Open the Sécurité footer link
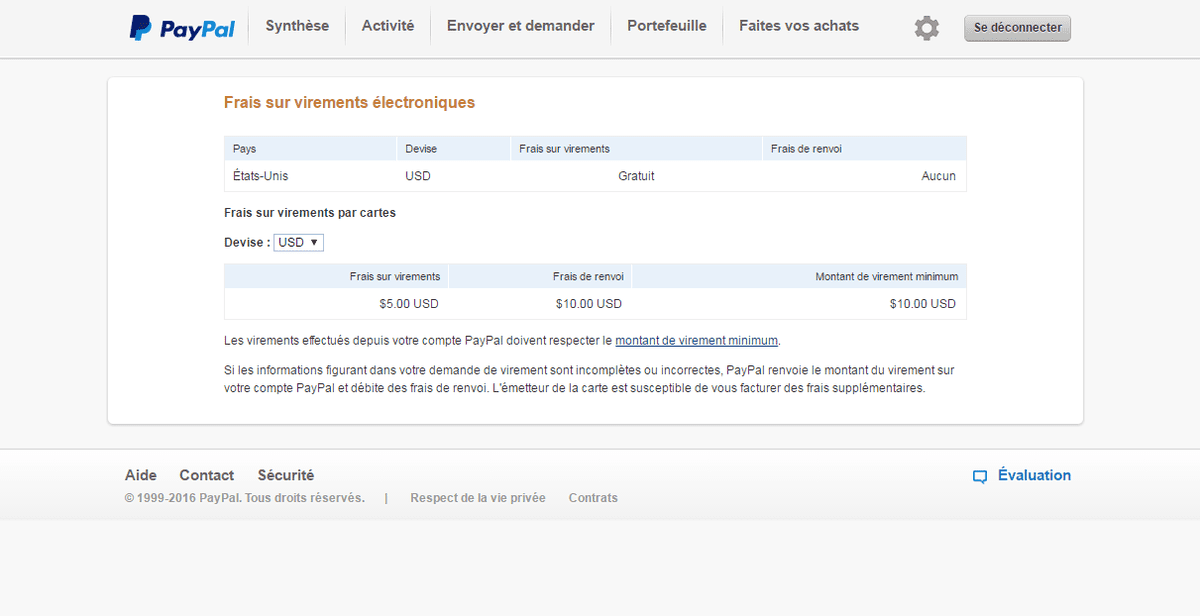The width and height of the screenshot is (1200, 616). click(286, 475)
